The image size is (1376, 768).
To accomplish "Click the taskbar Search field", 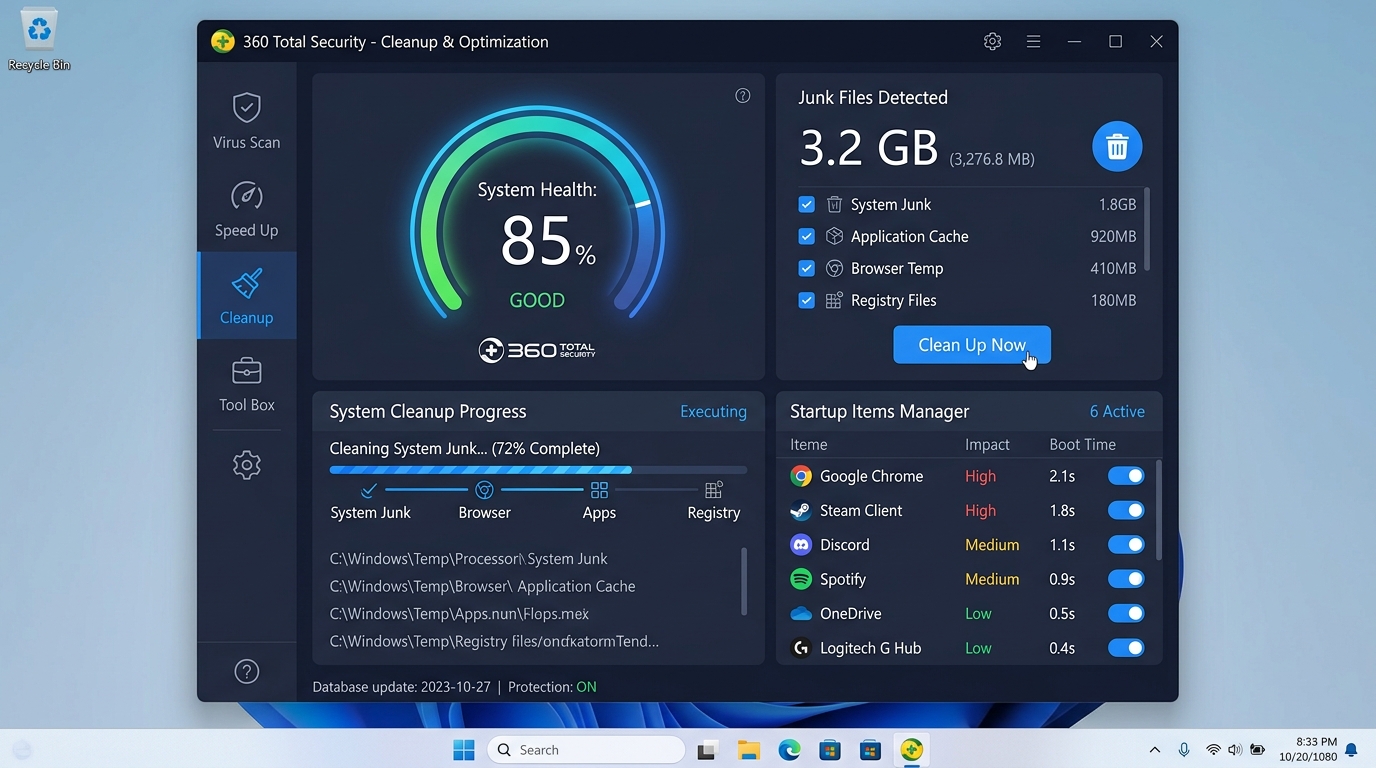I will (586, 749).
